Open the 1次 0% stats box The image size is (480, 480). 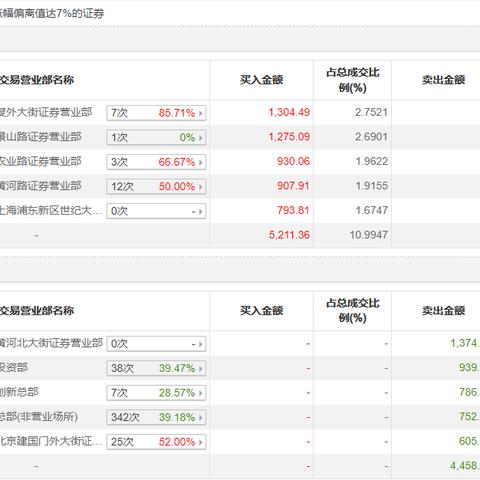click(156, 137)
